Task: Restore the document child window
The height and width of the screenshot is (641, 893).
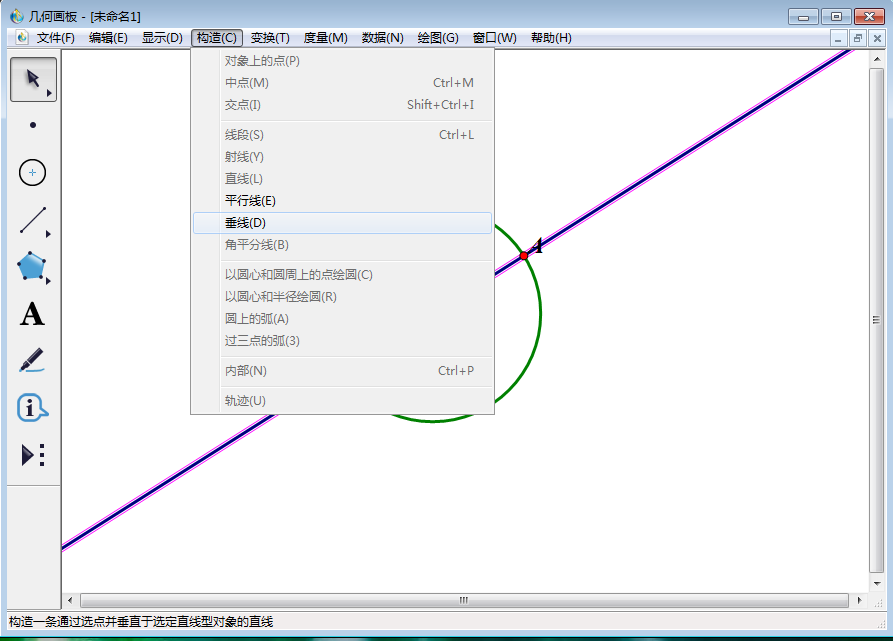Action: pyautogui.click(x=858, y=39)
